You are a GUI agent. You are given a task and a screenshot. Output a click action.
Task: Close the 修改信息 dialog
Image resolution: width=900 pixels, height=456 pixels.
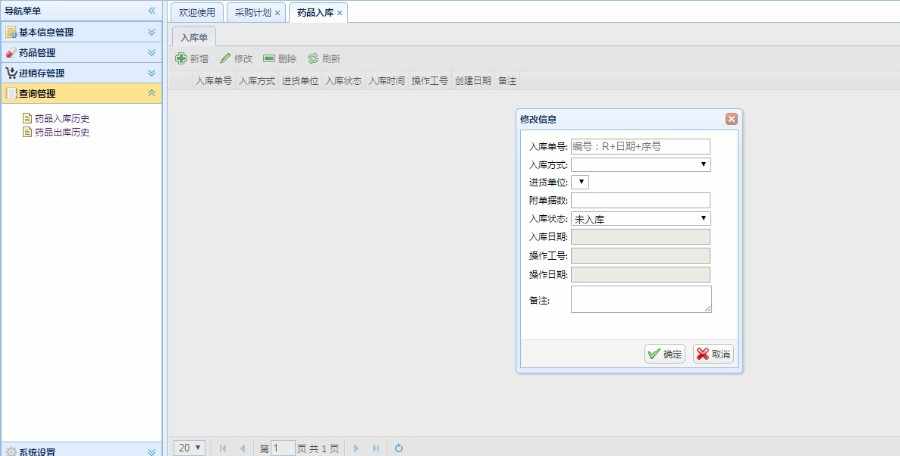[x=731, y=119]
